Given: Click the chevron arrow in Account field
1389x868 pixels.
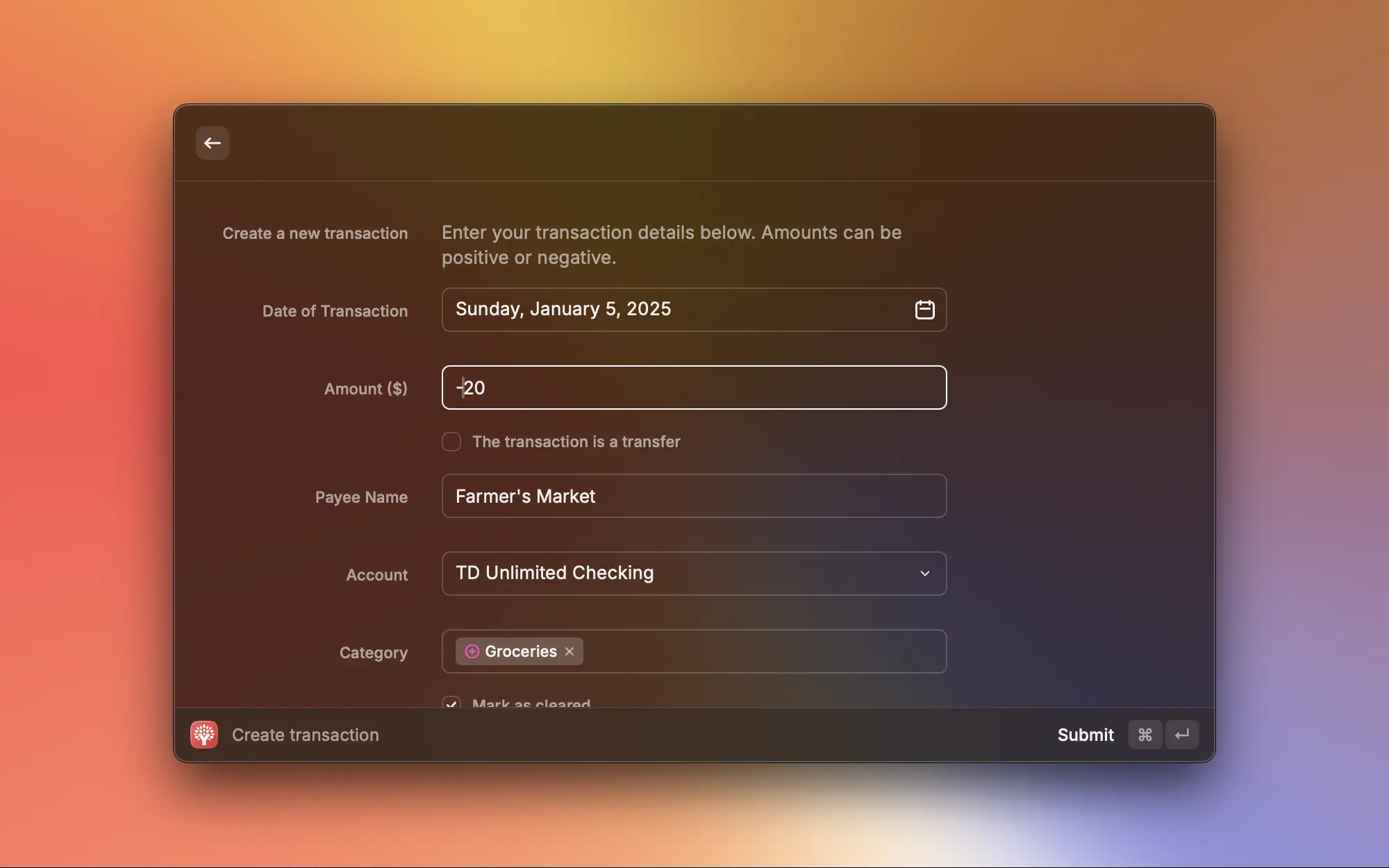Looking at the screenshot, I should (924, 574).
